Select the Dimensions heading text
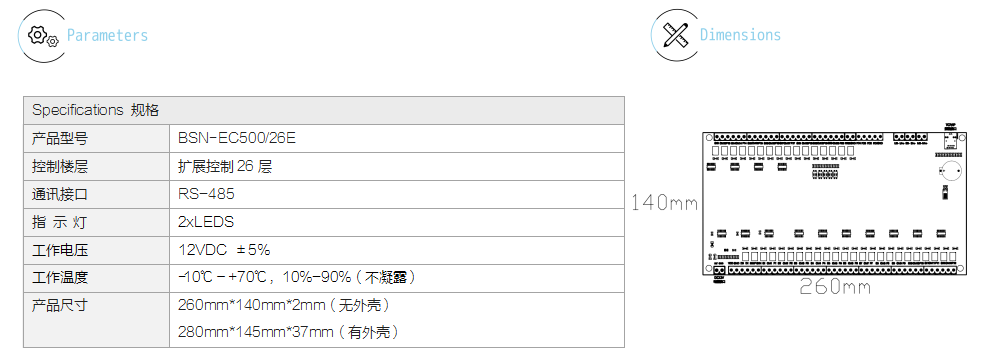 (x=740, y=35)
